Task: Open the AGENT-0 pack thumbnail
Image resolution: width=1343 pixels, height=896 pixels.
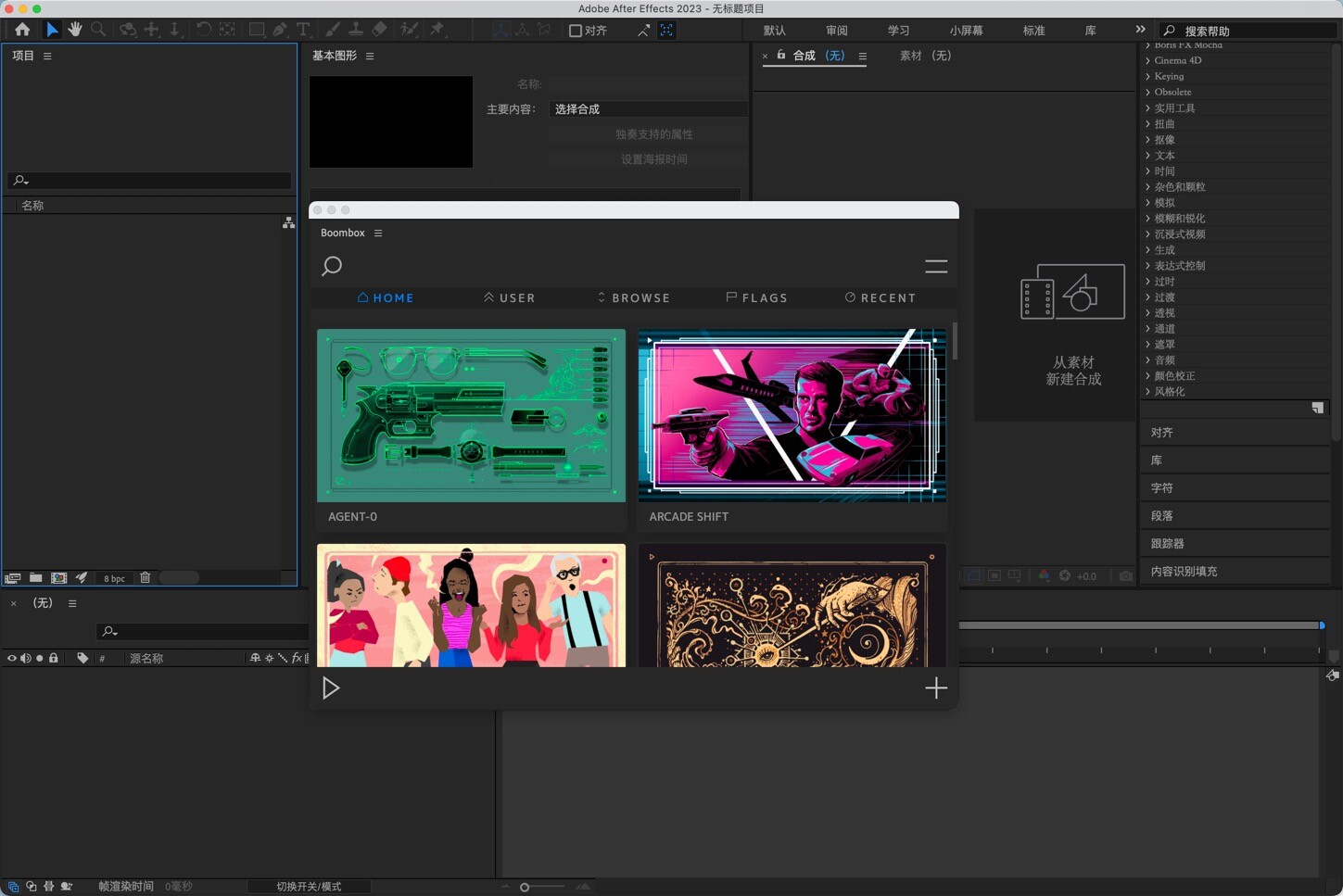Action: pyautogui.click(x=471, y=415)
